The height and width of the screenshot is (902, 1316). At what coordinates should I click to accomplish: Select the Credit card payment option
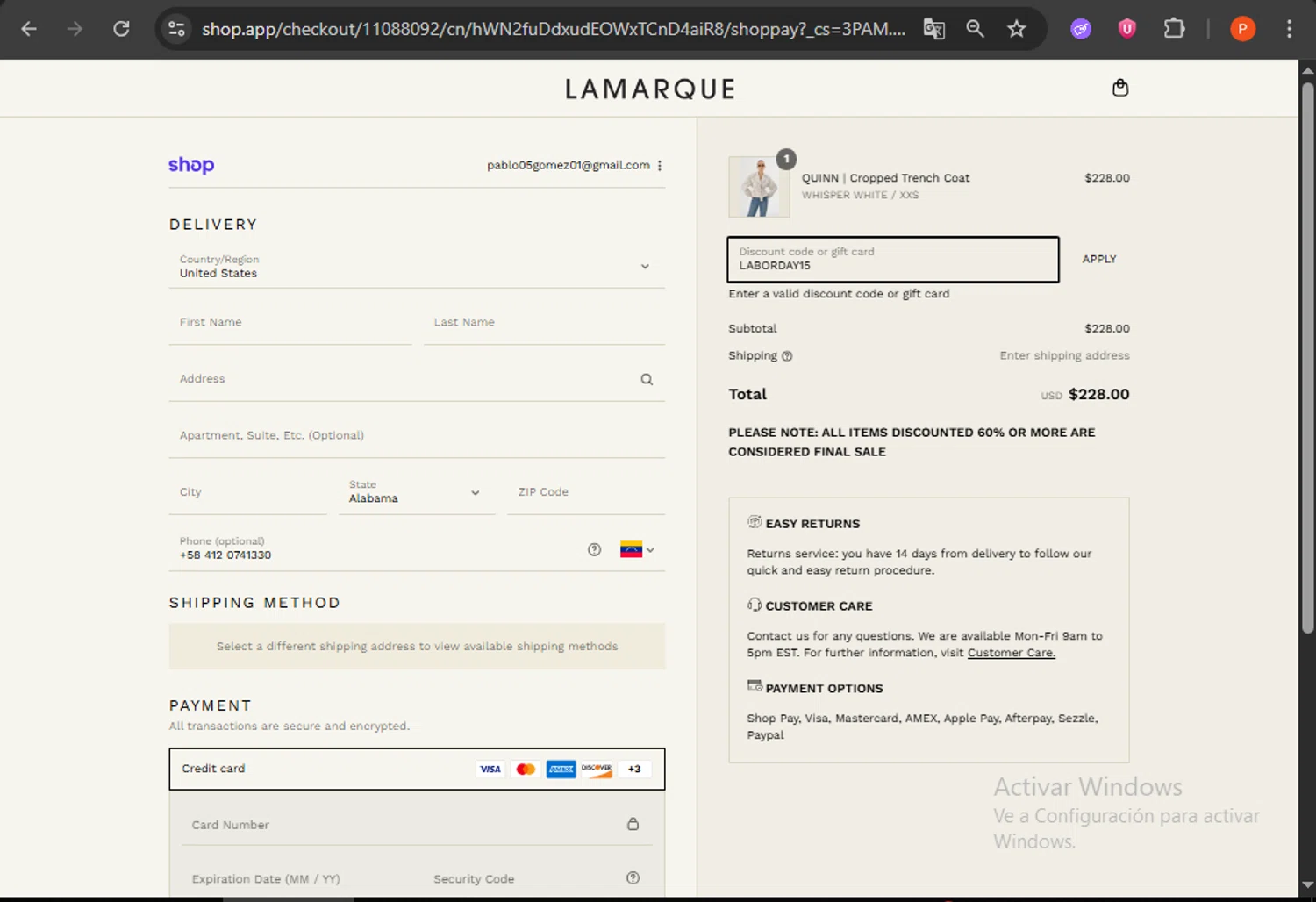(417, 770)
